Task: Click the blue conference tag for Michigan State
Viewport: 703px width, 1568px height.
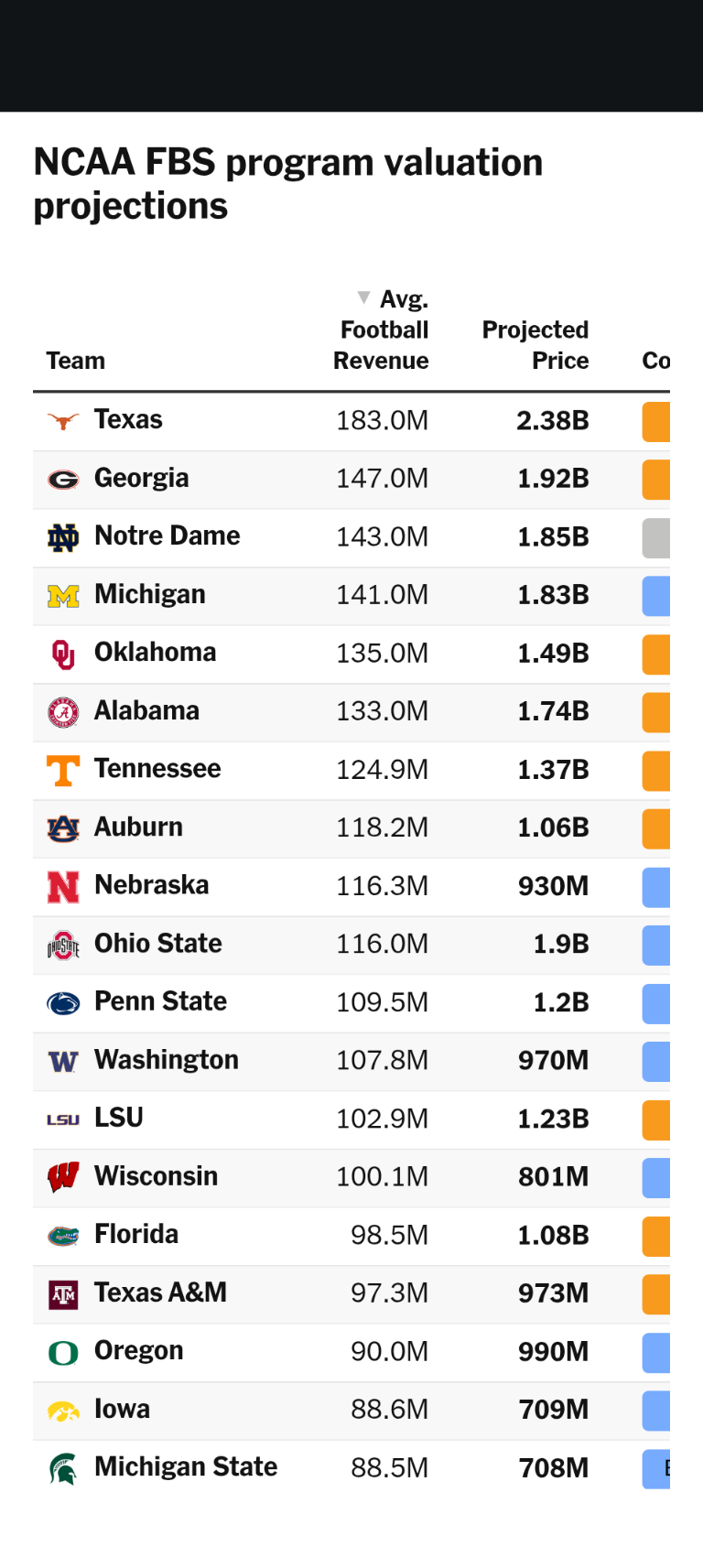Action: pyautogui.click(x=656, y=1468)
